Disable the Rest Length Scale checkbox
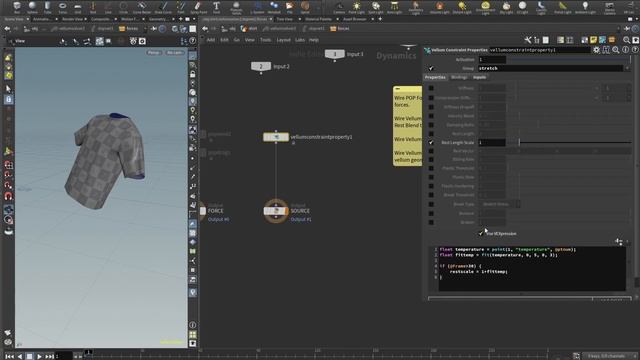 (431, 142)
